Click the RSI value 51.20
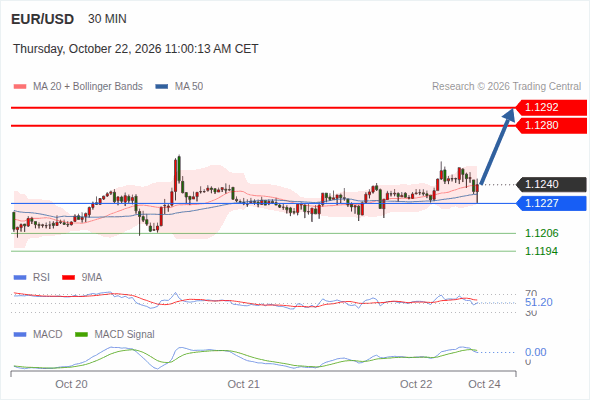The image size is (590, 400). [x=538, y=302]
